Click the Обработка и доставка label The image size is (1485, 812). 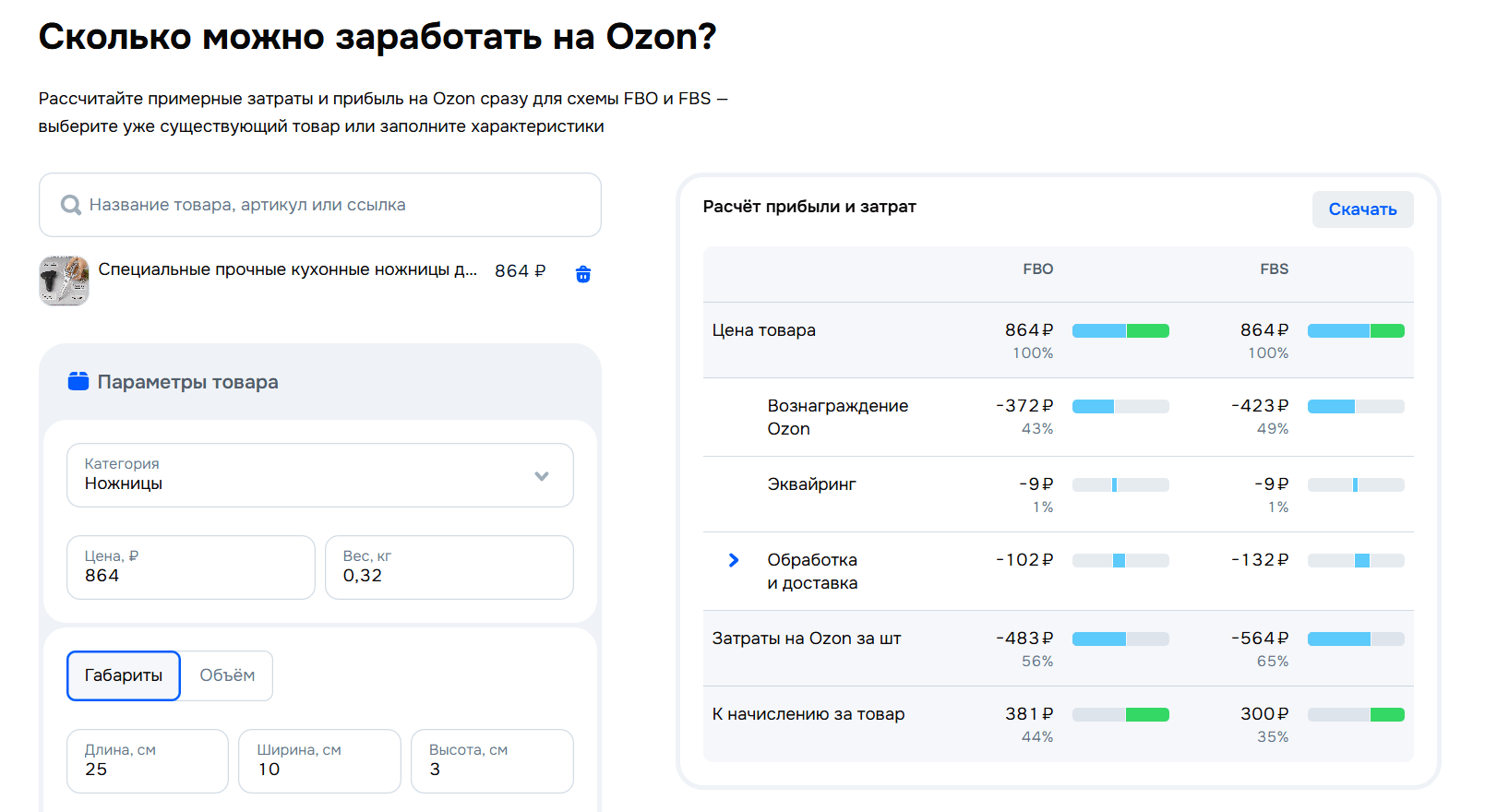coord(812,571)
